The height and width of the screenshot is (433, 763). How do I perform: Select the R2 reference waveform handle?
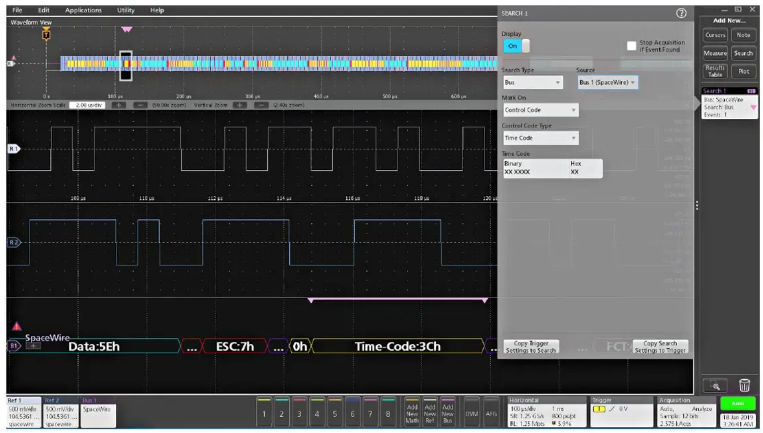[14, 242]
